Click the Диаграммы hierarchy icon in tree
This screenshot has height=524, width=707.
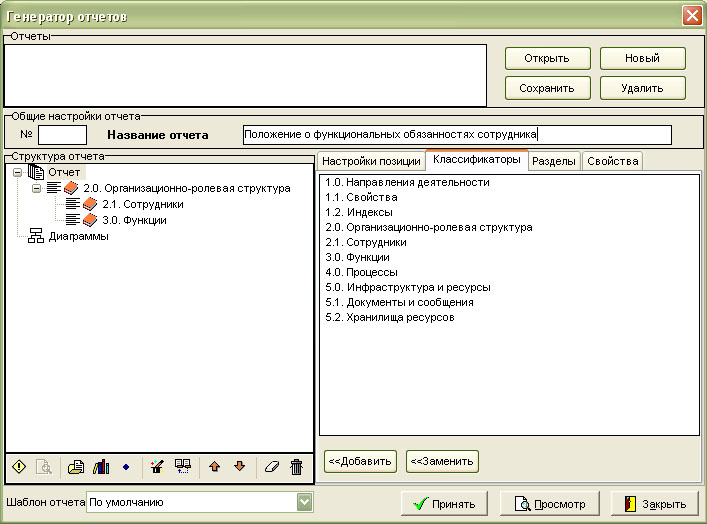coord(36,235)
